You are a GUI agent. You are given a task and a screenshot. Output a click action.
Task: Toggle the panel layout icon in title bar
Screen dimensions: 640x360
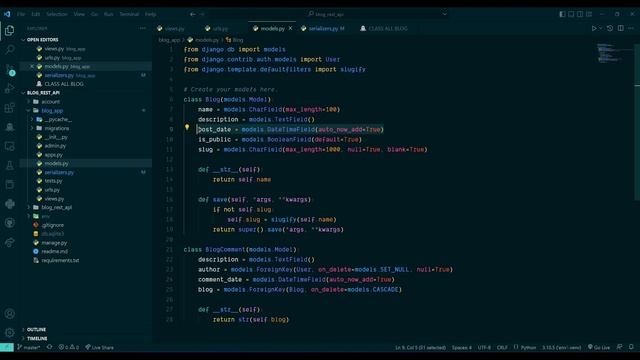coord(571,14)
